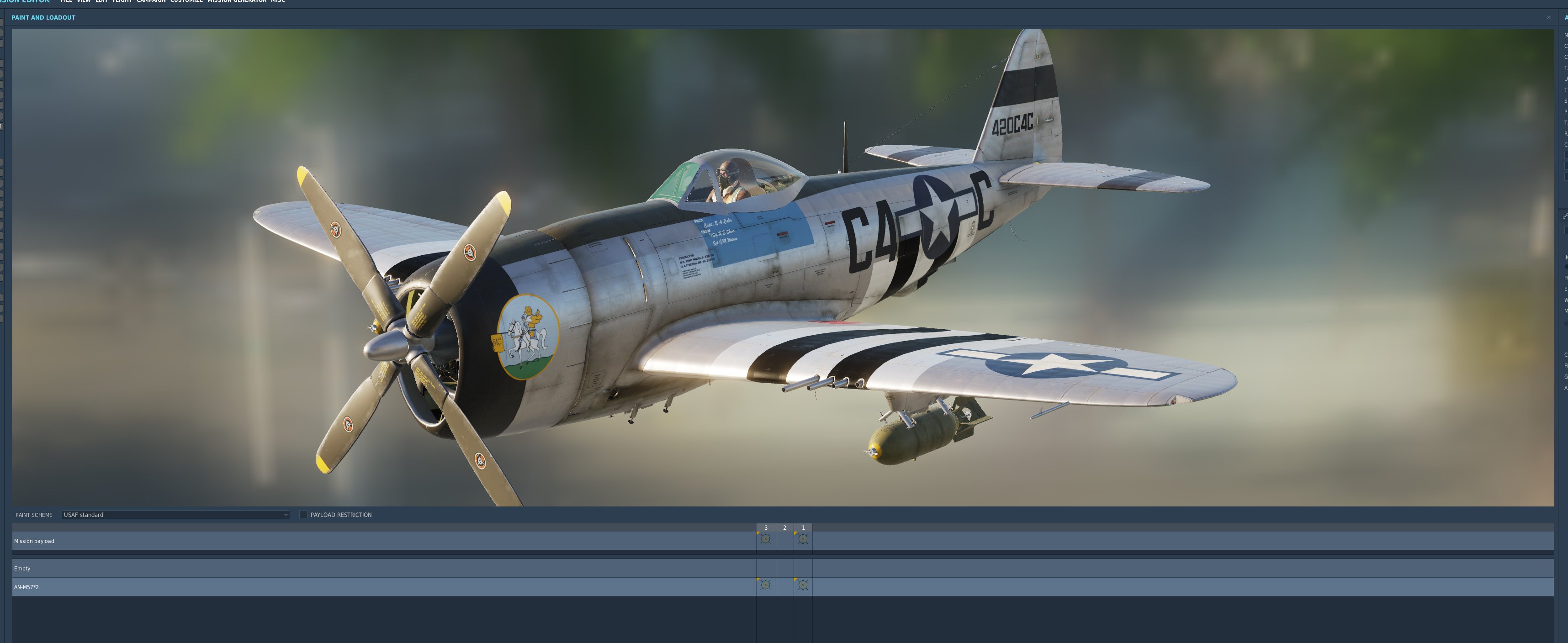Click the pylon 2 column header
The image size is (1568, 643).
784,527
